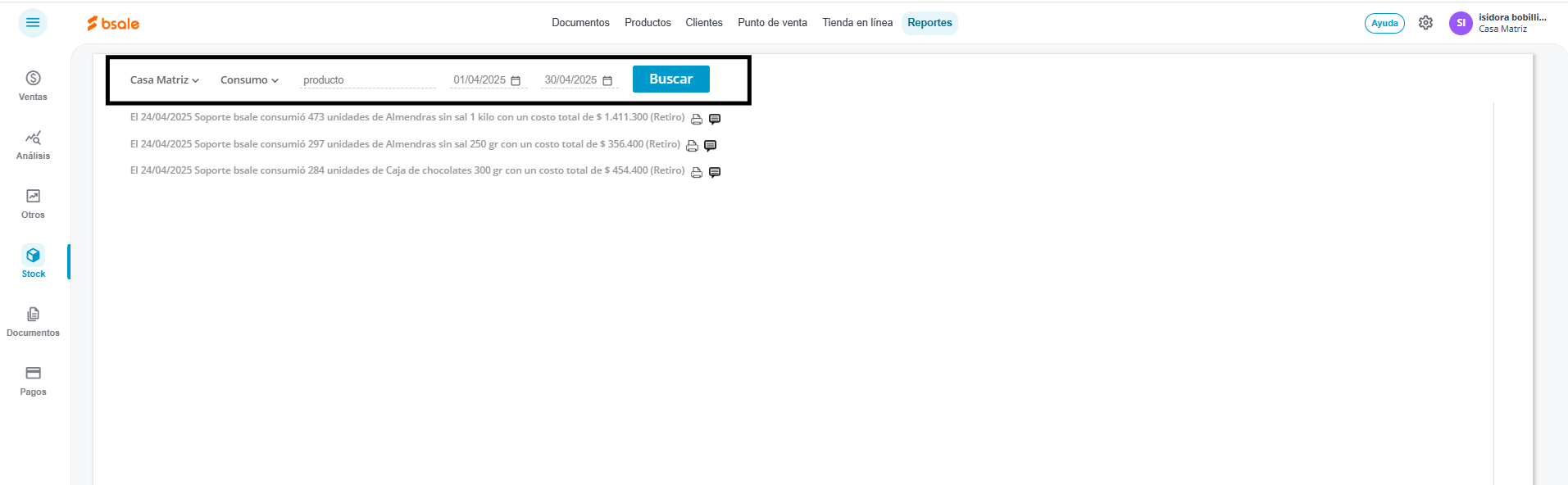The height and width of the screenshot is (485, 1568).
Task: Print the Almendras sin sal 1 kilo record
Action: (697, 119)
